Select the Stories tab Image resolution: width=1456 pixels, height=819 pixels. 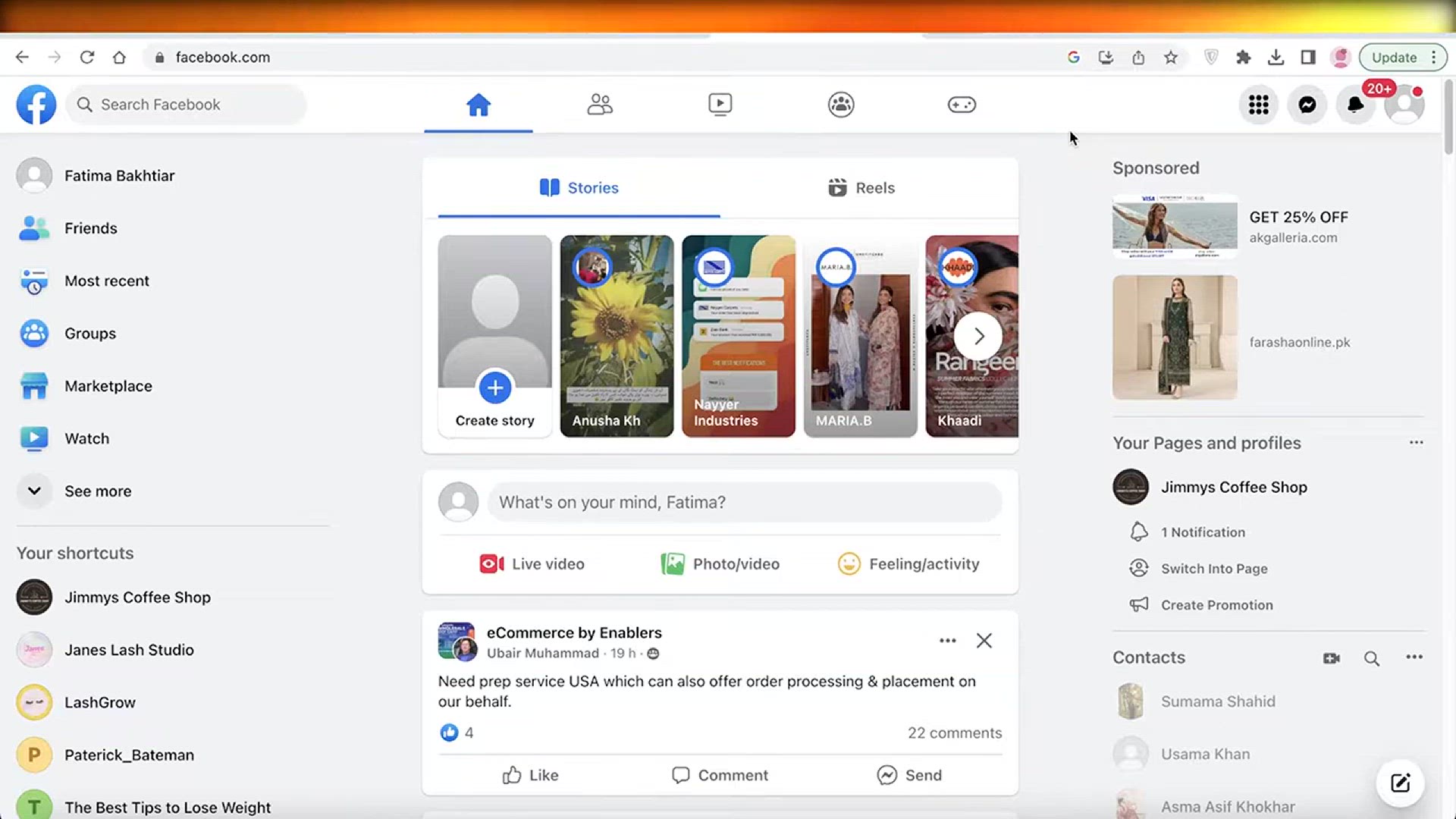[x=579, y=188]
